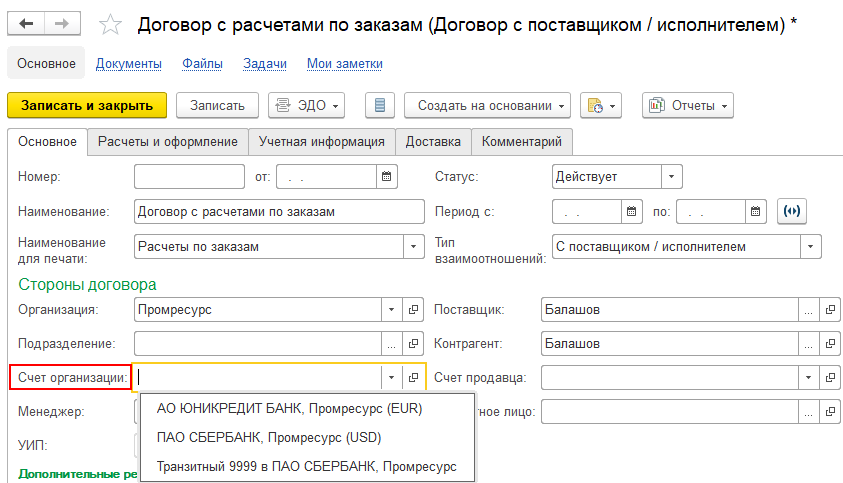Choose ПАО СБЕРБАНК, Промресурс (USD) account
This screenshot has width=843, height=483.
point(269,437)
